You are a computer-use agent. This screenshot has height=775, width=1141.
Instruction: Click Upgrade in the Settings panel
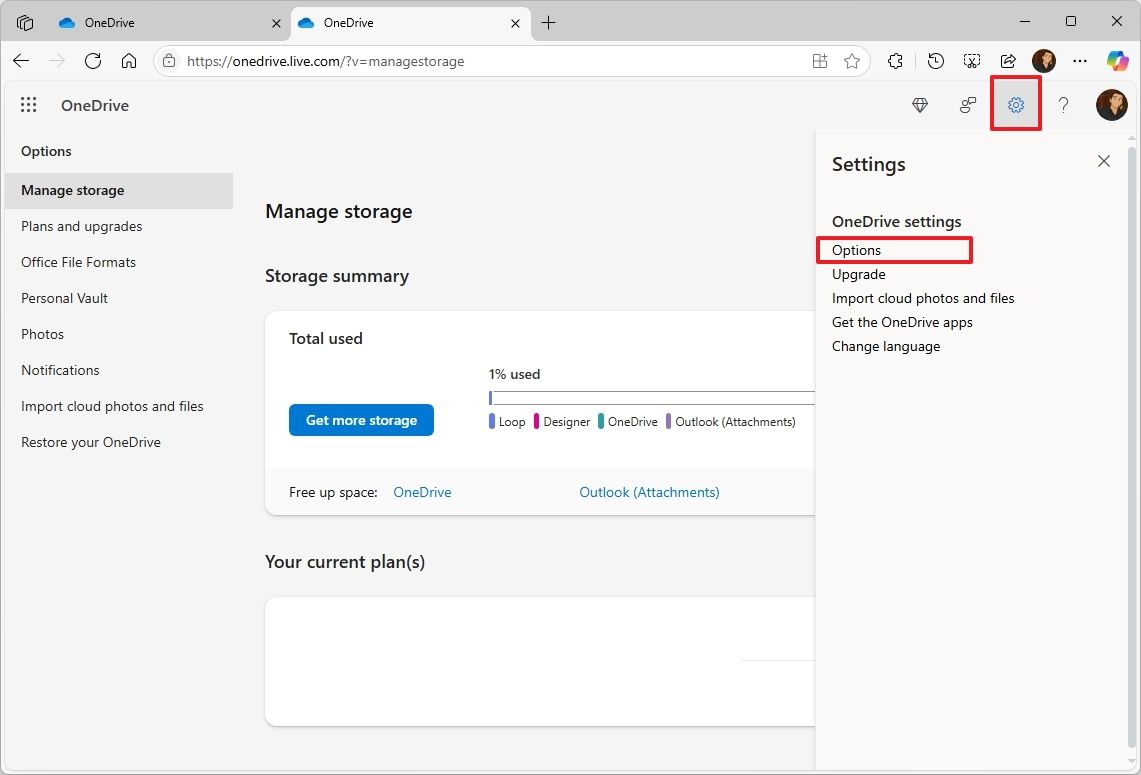click(859, 274)
